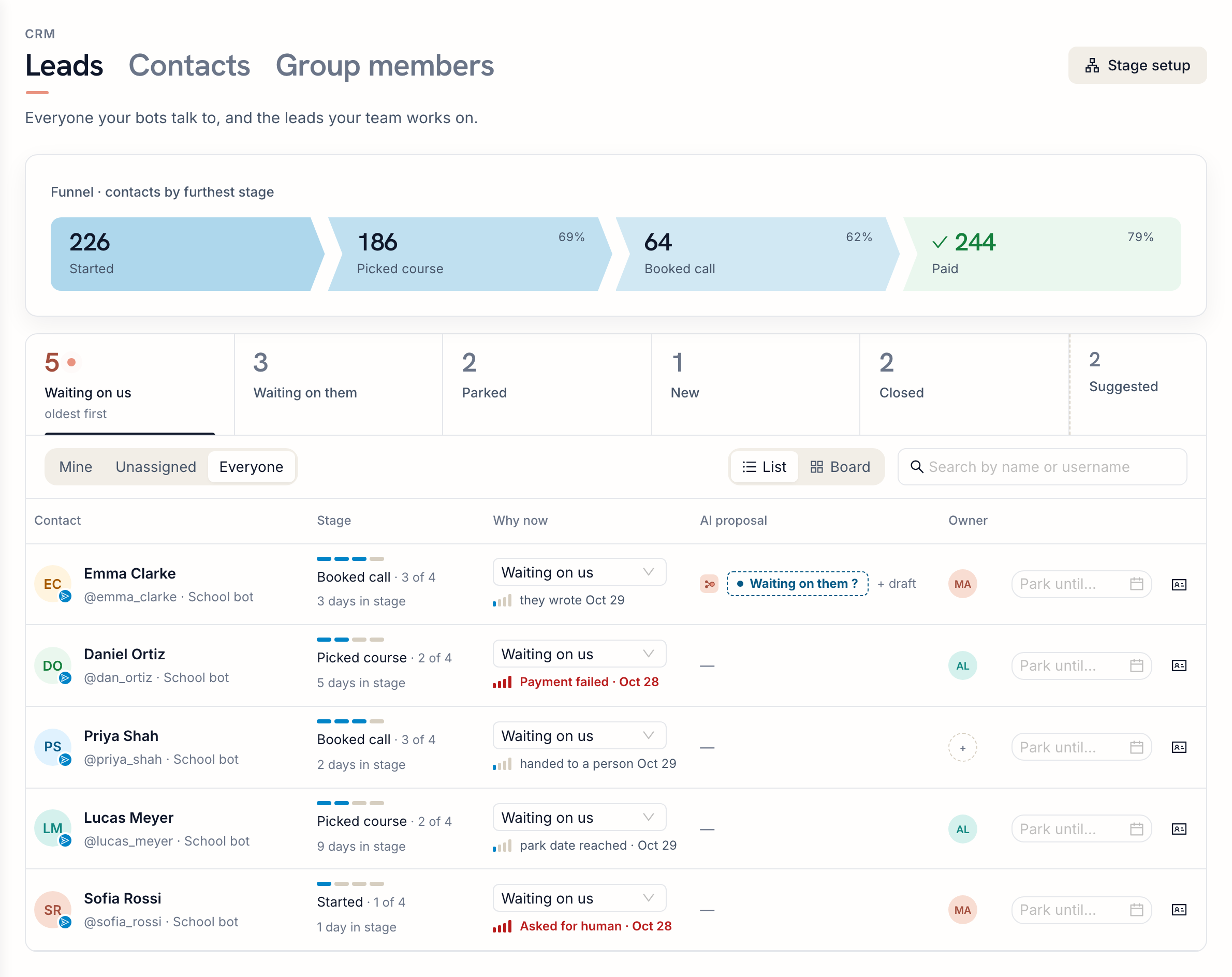The width and height of the screenshot is (1232, 977).
Task: Click AL owner avatar in Lucas Meyer row
Action: tap(962, 829)
